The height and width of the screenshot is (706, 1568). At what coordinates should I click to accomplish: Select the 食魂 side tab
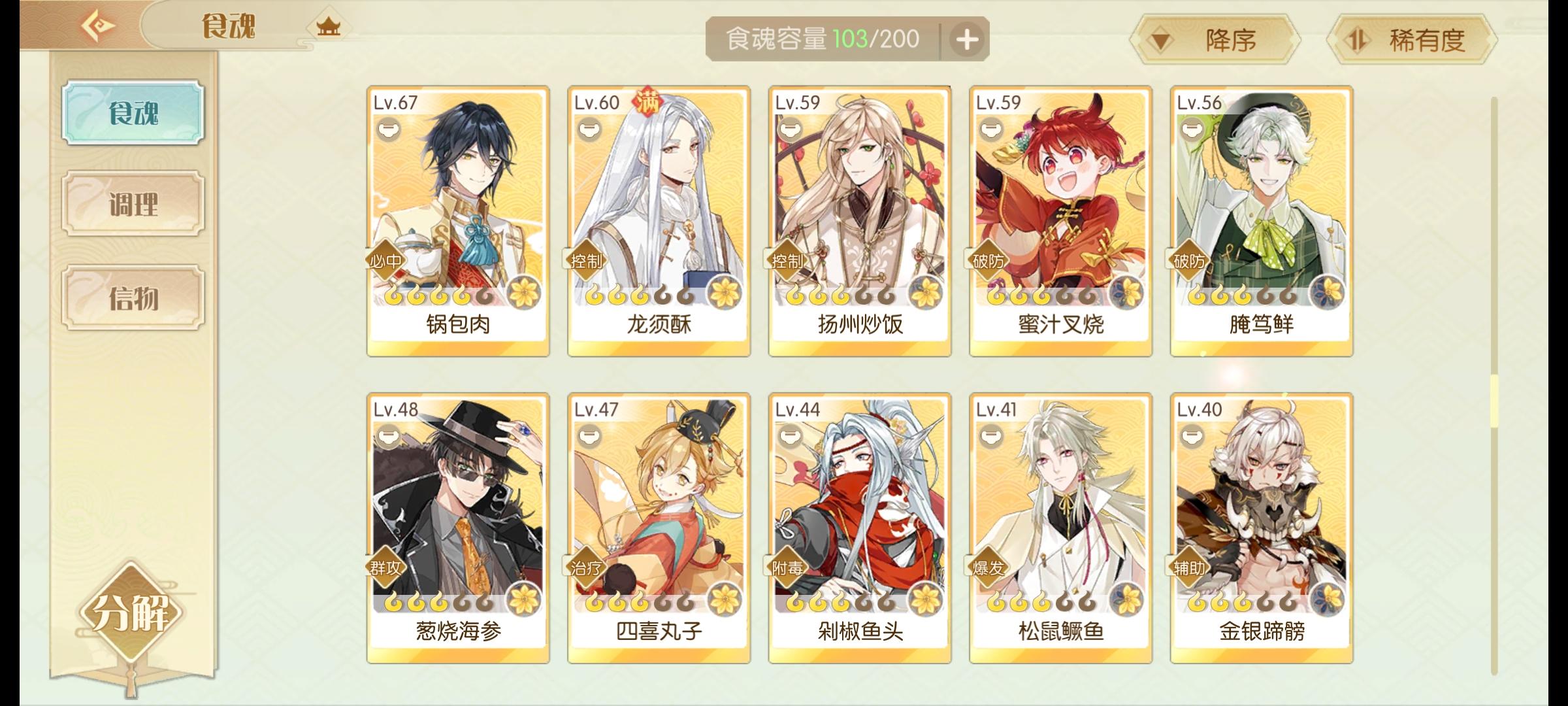133,112
